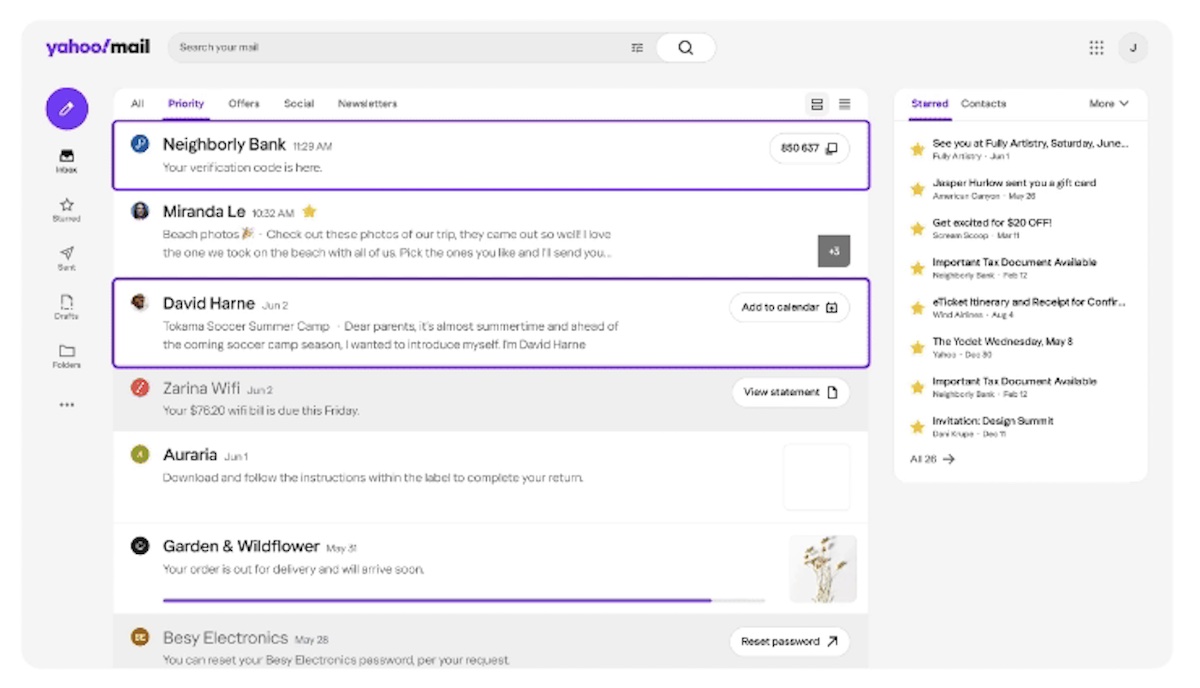Open the J profile avatar

click(x=1133, y=47)
